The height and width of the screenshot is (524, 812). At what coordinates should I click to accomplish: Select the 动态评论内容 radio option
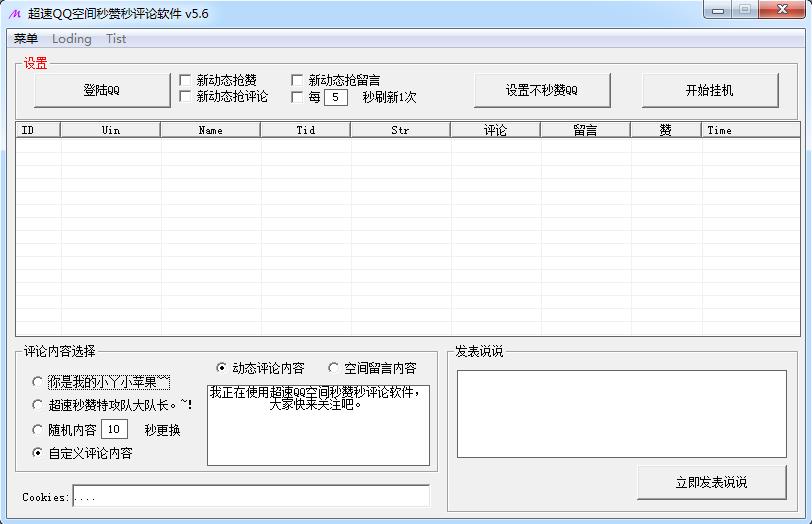[222, 368]
